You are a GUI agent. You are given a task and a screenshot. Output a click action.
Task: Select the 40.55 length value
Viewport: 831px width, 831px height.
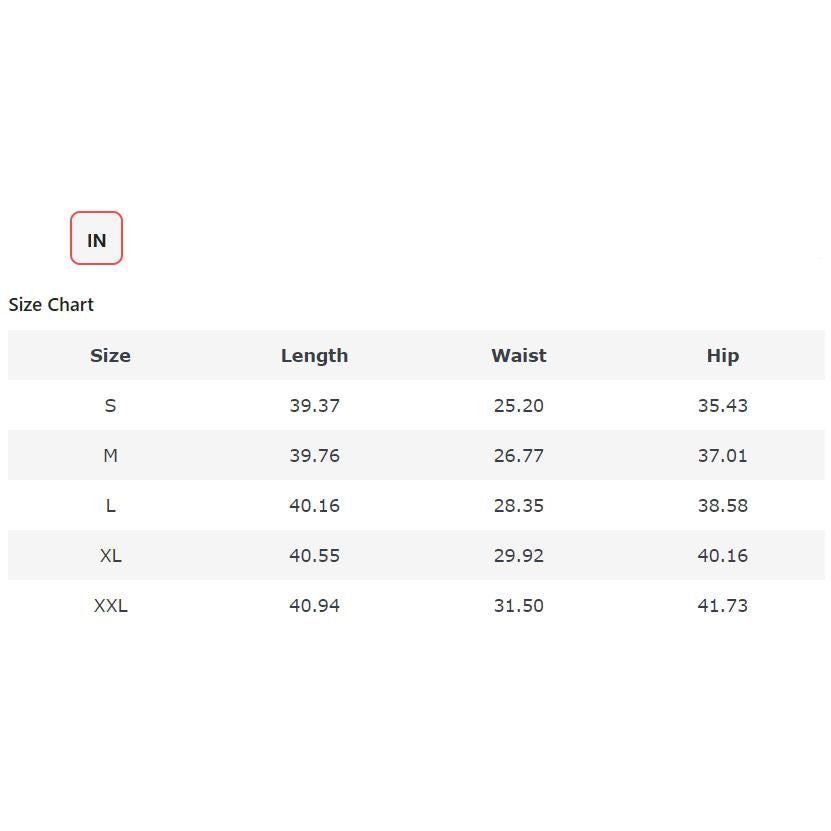tap(314, 556)
